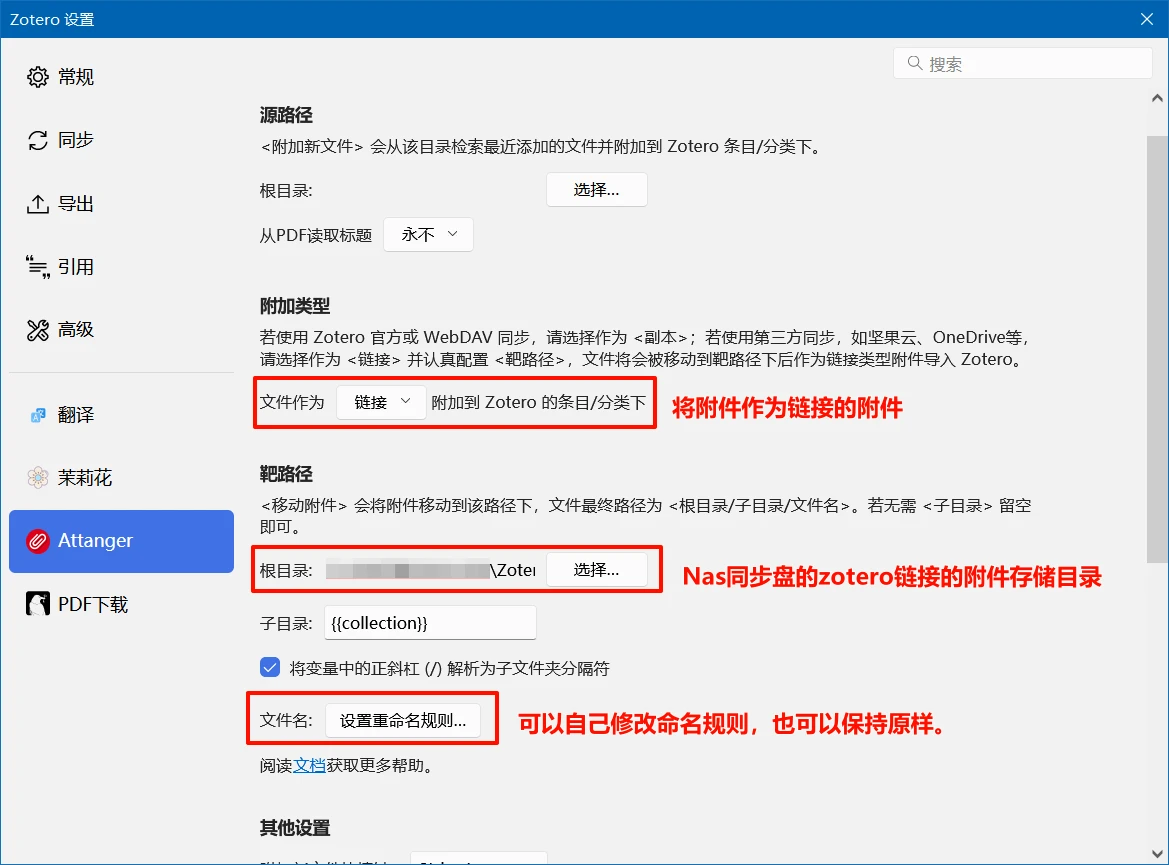Click the scrollbar up arrow

1157,98
